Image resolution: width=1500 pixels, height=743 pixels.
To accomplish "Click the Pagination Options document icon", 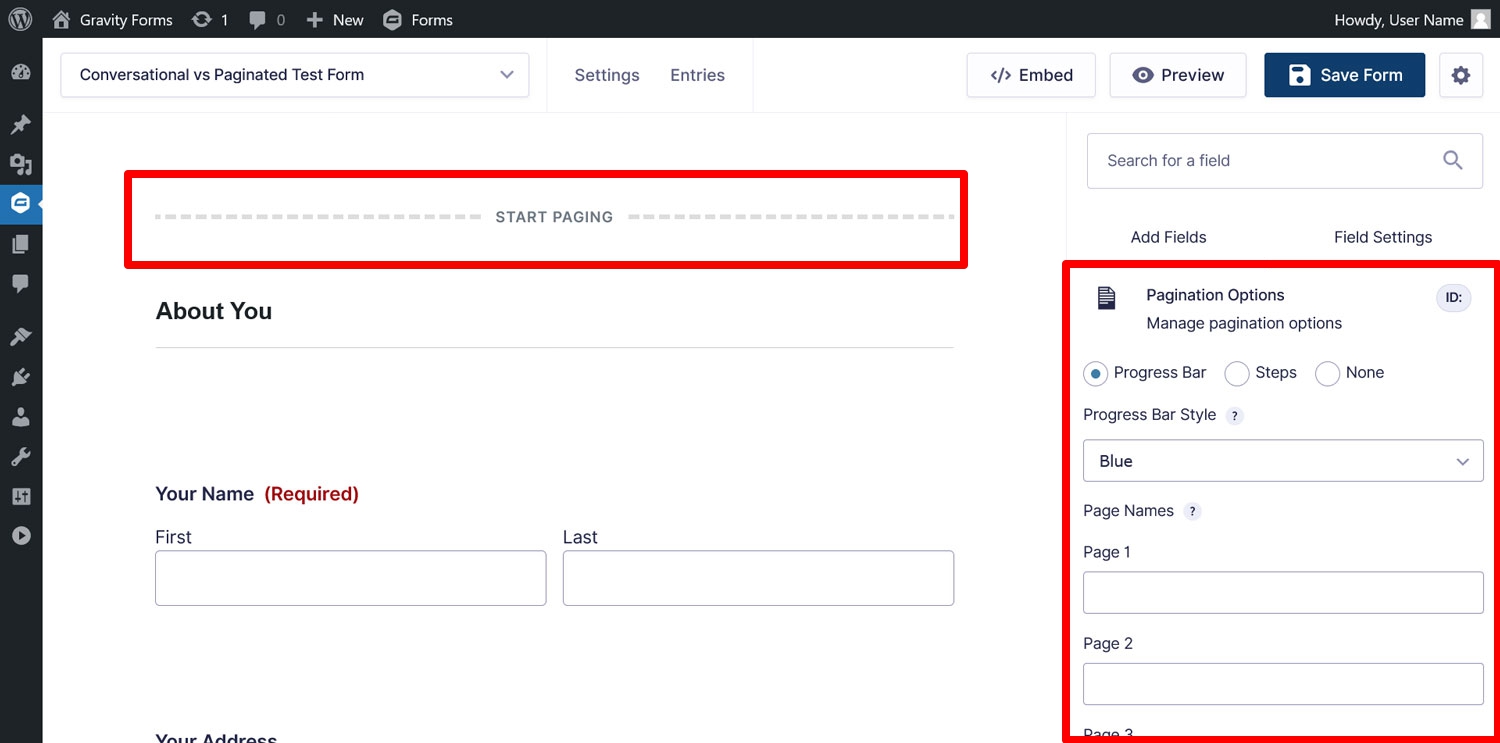I will [1106, 297].
